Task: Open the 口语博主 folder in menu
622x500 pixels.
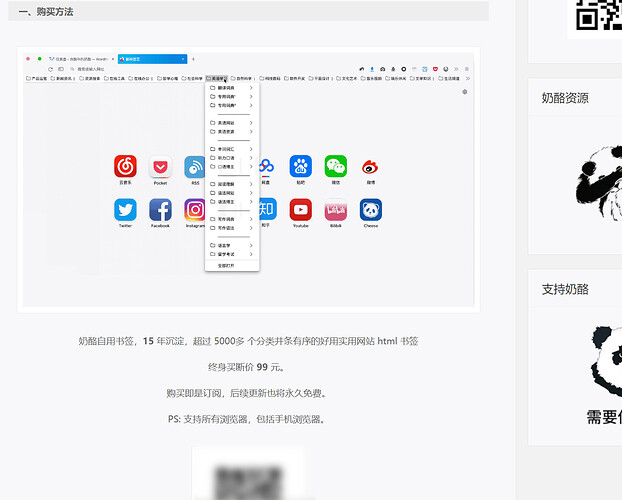Action: point(232,167)
